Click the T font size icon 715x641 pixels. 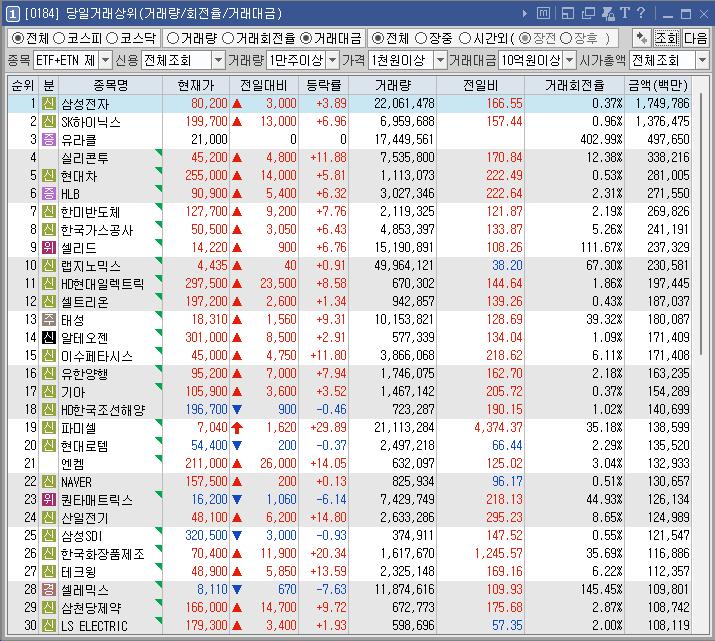[x=625, y=13]
